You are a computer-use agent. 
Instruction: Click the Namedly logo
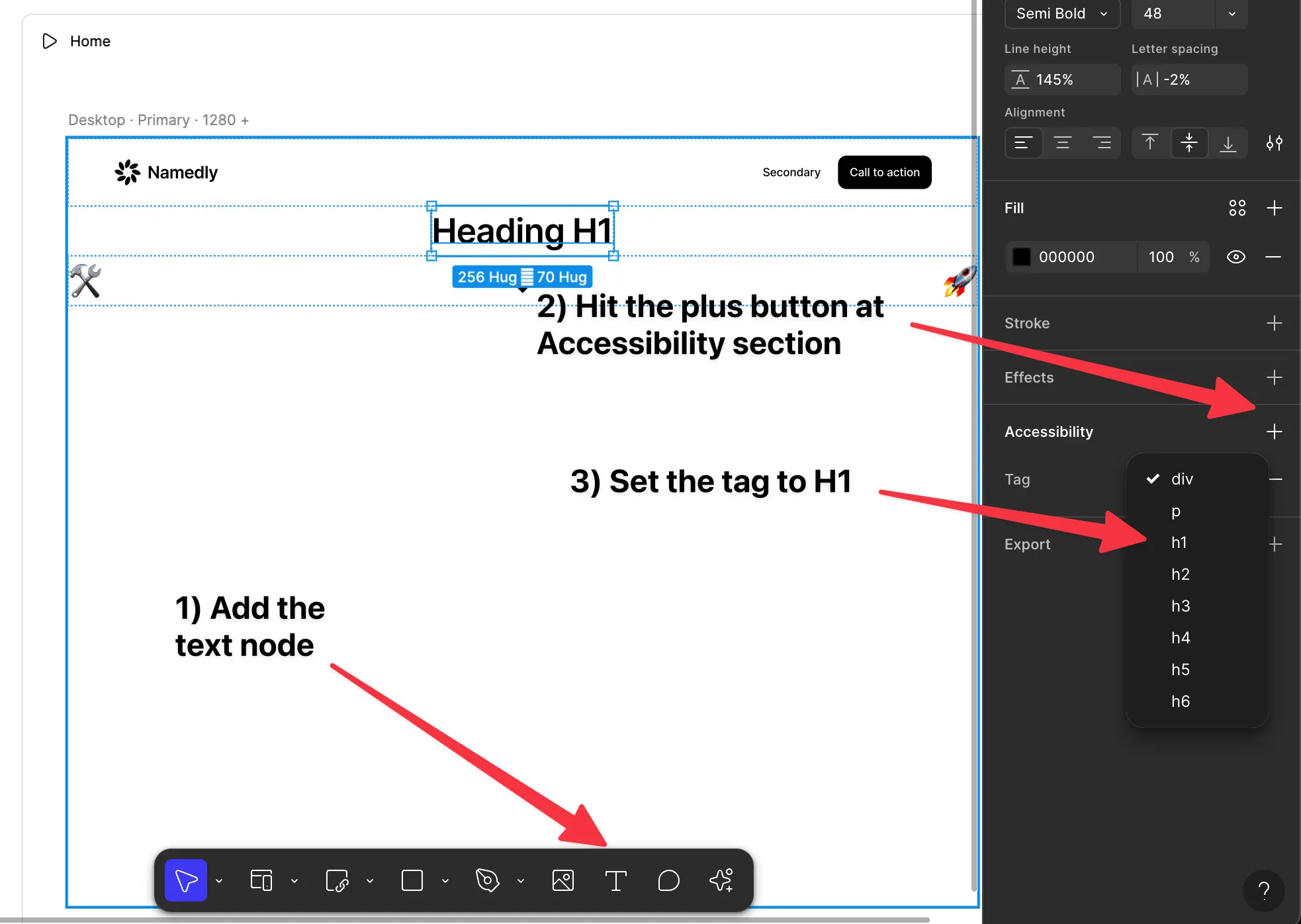tap(166, 172)
